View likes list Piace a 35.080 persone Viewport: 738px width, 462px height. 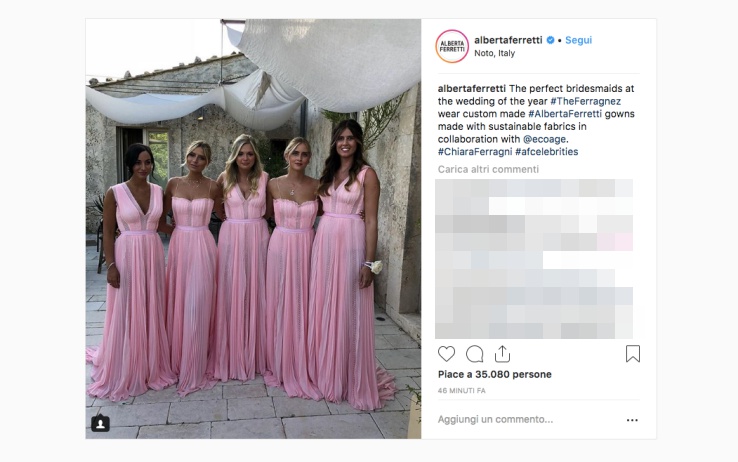494,374
